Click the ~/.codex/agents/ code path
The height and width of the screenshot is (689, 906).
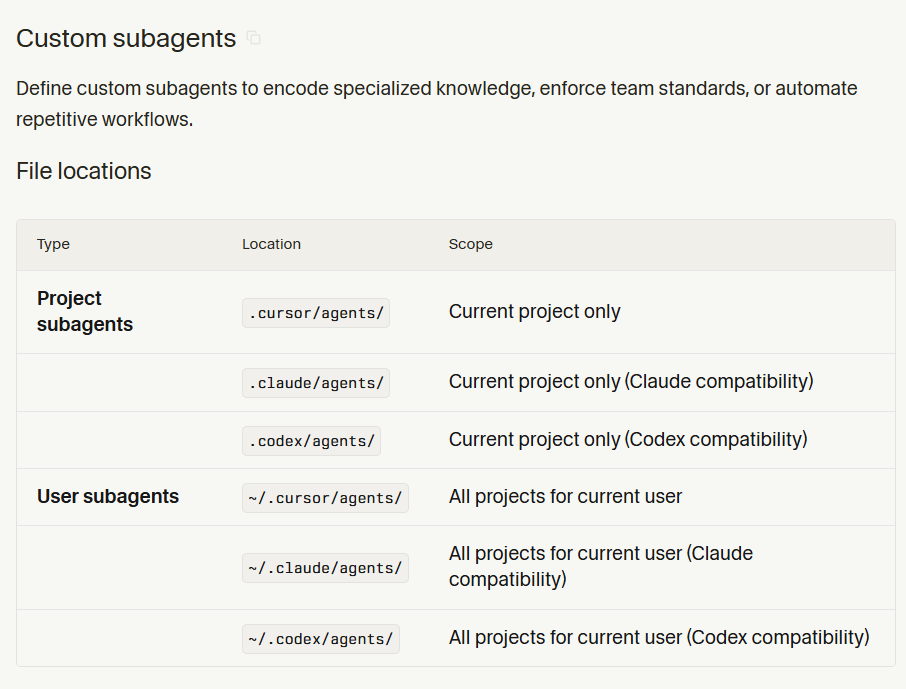click(321, 639)
